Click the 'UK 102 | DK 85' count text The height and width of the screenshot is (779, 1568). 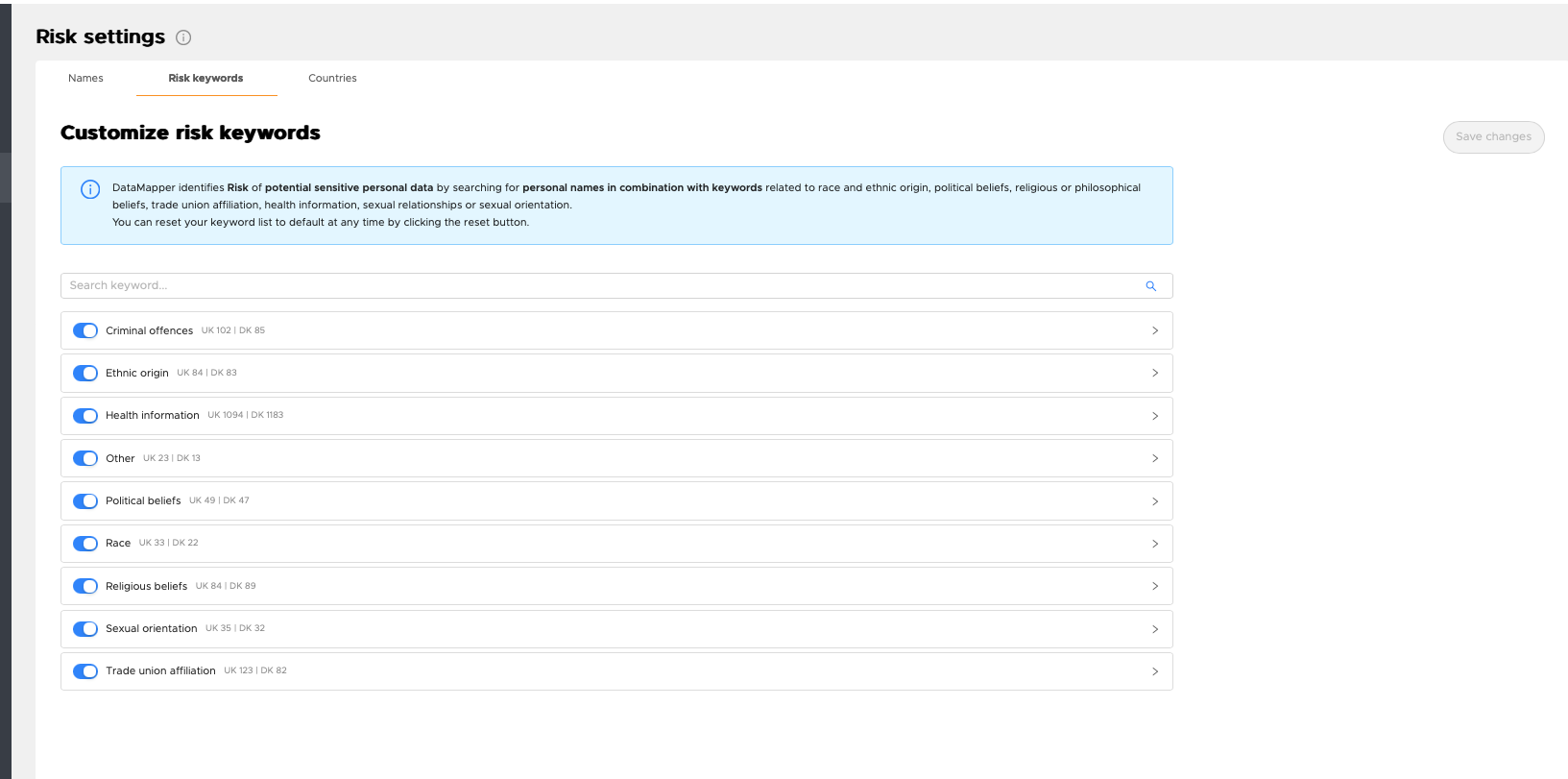[x=233, y=330]
